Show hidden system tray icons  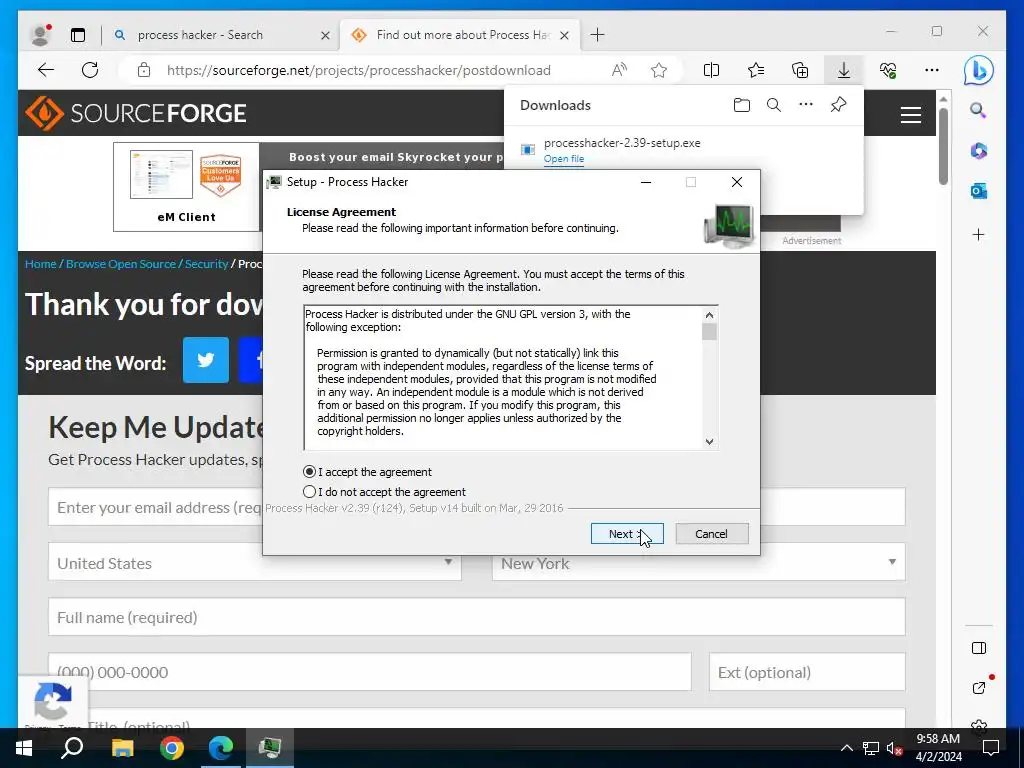point(846,748)
